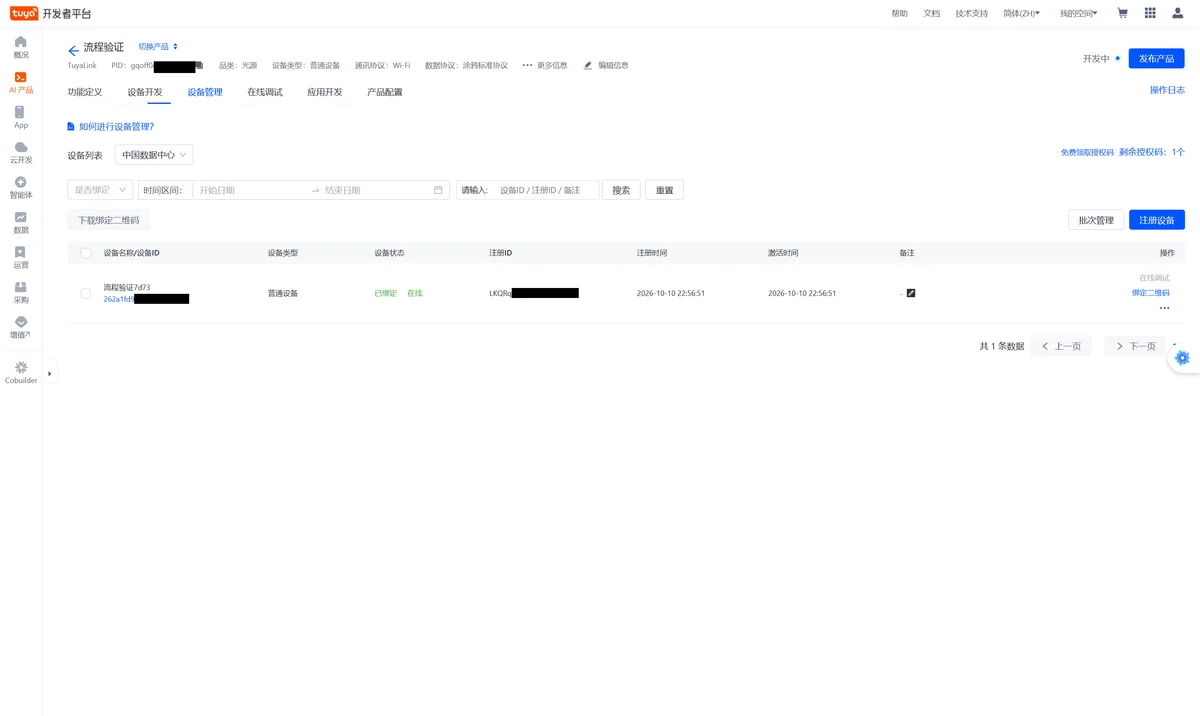Open the 是否绑定 filter dropdown
The width and height of the screenshot is (1200, 716).
coord(100,190)
